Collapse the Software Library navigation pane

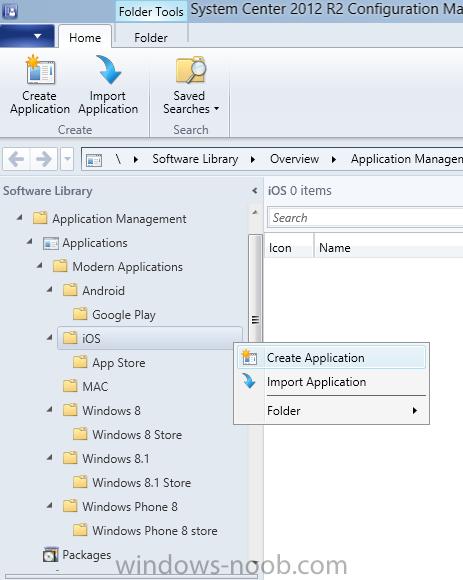click(x=254, y=191)
